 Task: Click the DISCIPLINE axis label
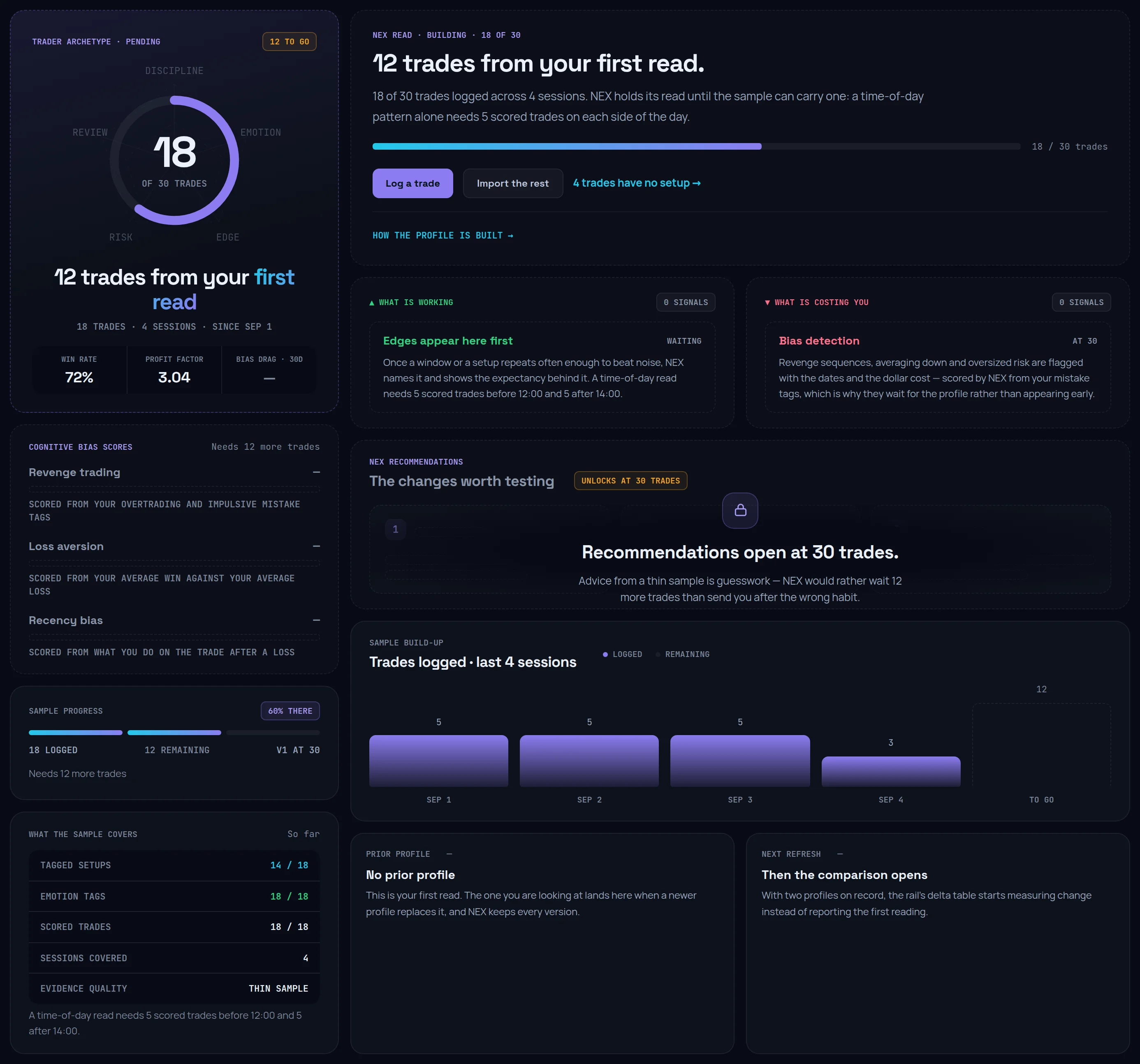pyautogui.click(x=174, y=71)
